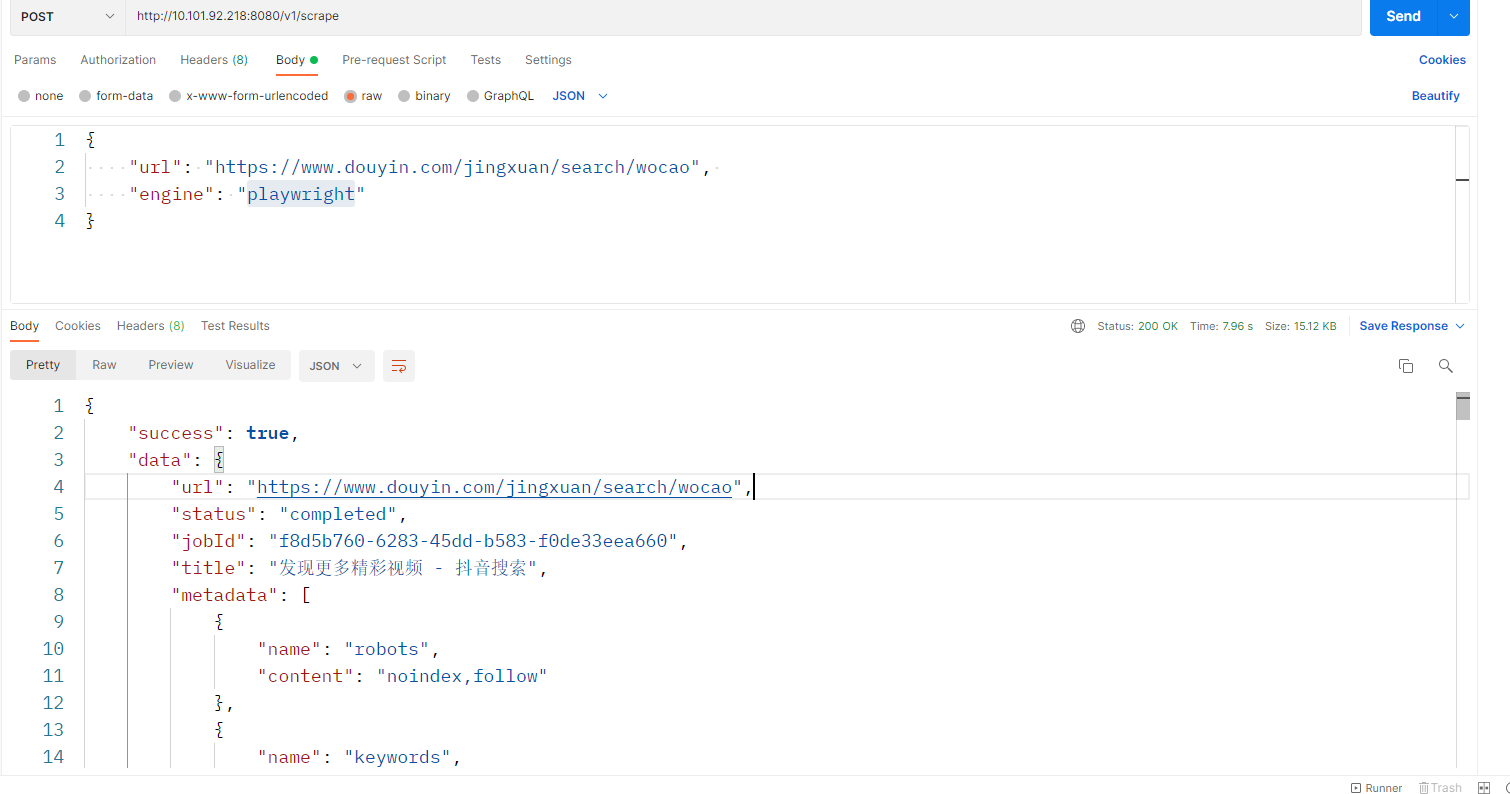This screenshot has height=794, width=1510.
Task: Click the request URL input field
Action: pyautogui.click(x=740, y=16)
